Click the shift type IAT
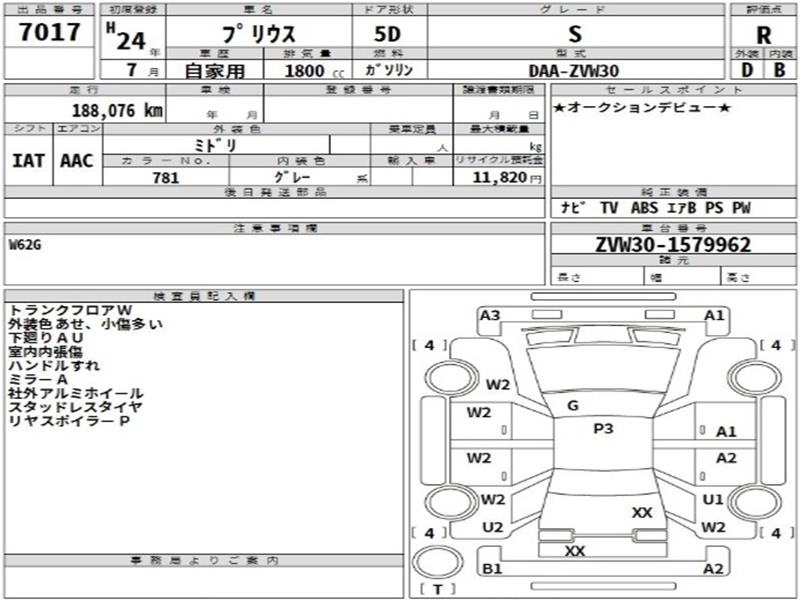 28,161
